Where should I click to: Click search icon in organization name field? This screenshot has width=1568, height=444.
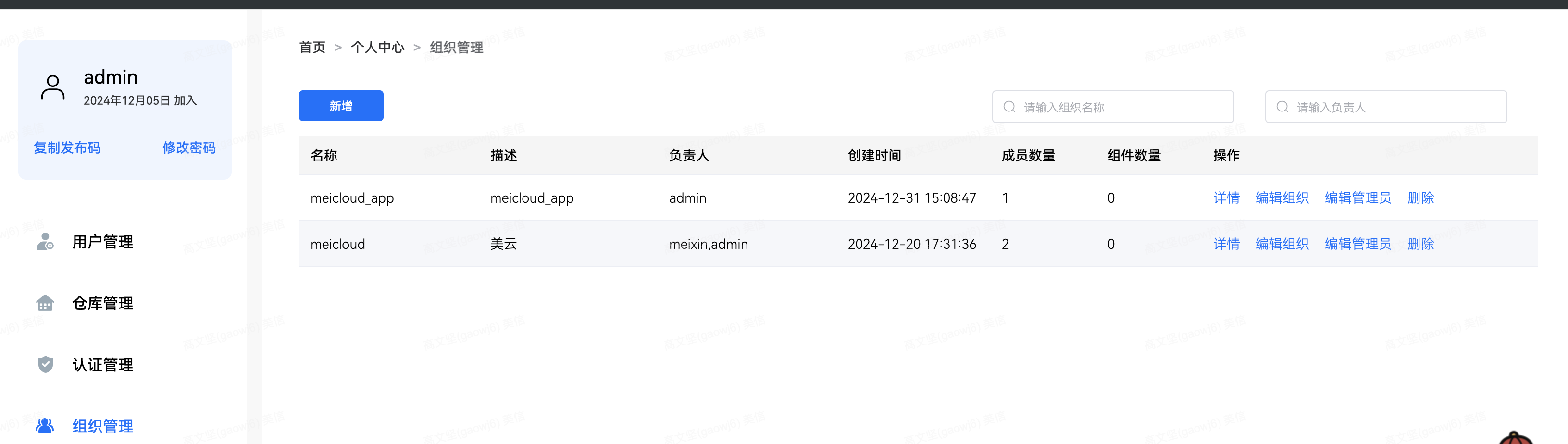point(1009,107)
